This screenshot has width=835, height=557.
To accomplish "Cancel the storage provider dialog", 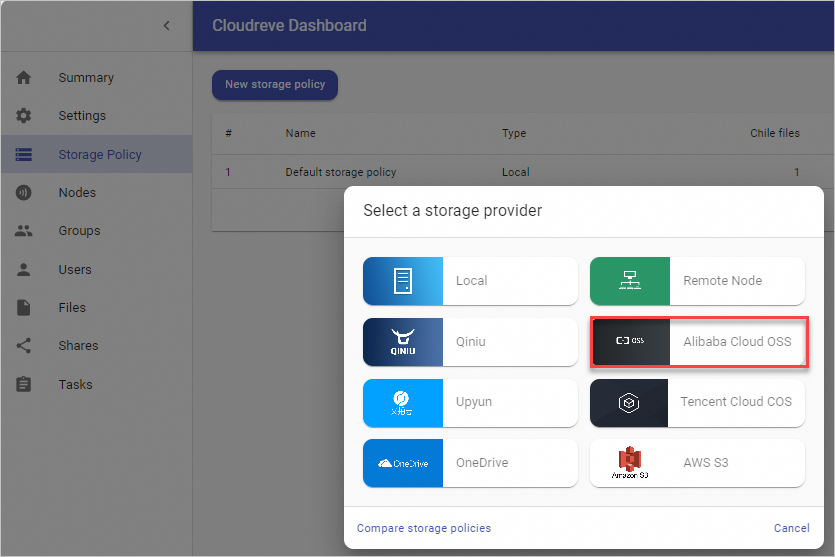I will [791, 528].
